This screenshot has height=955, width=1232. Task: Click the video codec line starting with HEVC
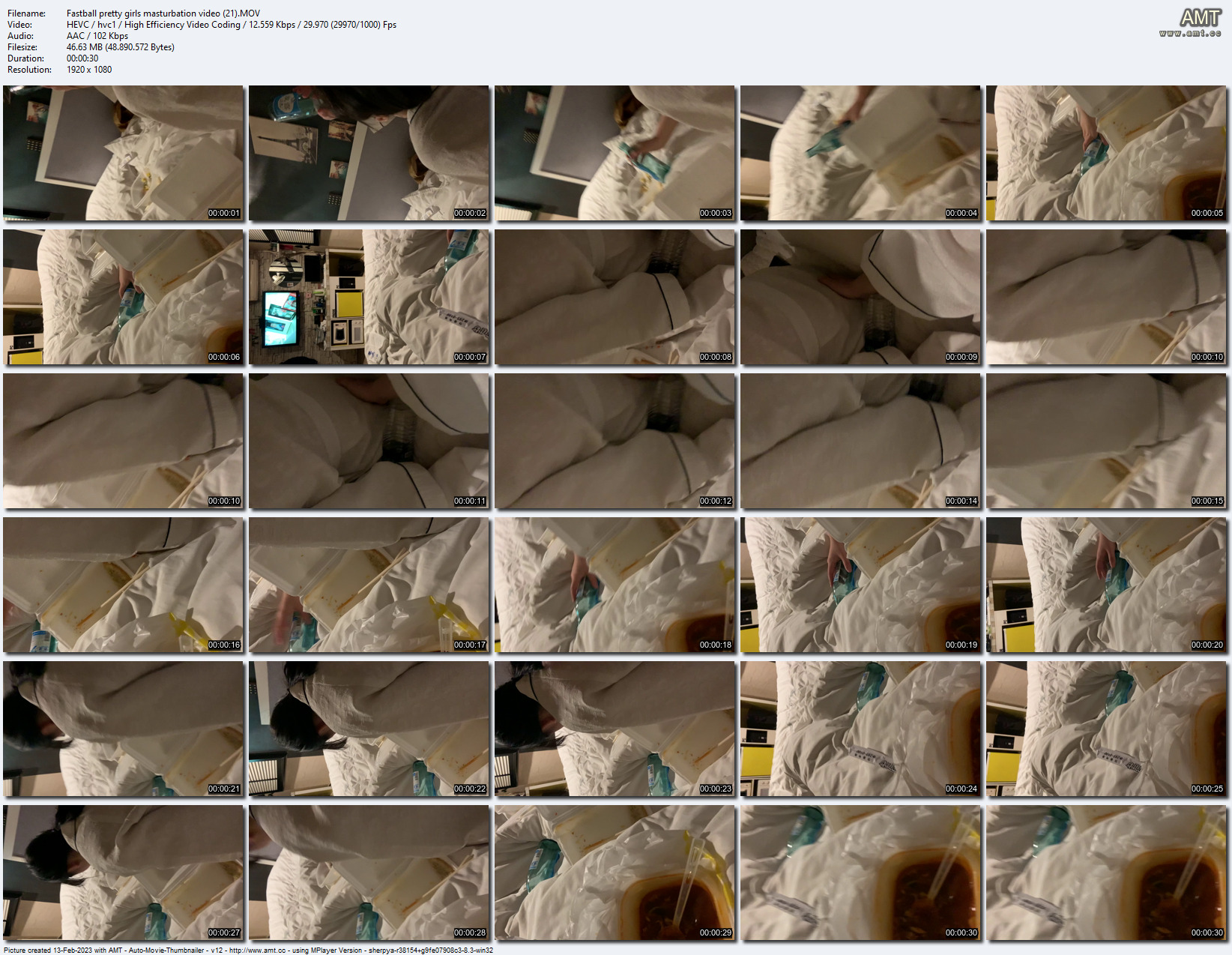pos(232,25)
